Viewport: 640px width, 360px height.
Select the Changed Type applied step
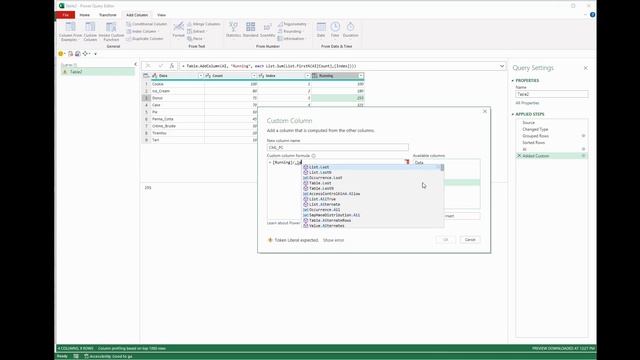click(535, 129)
